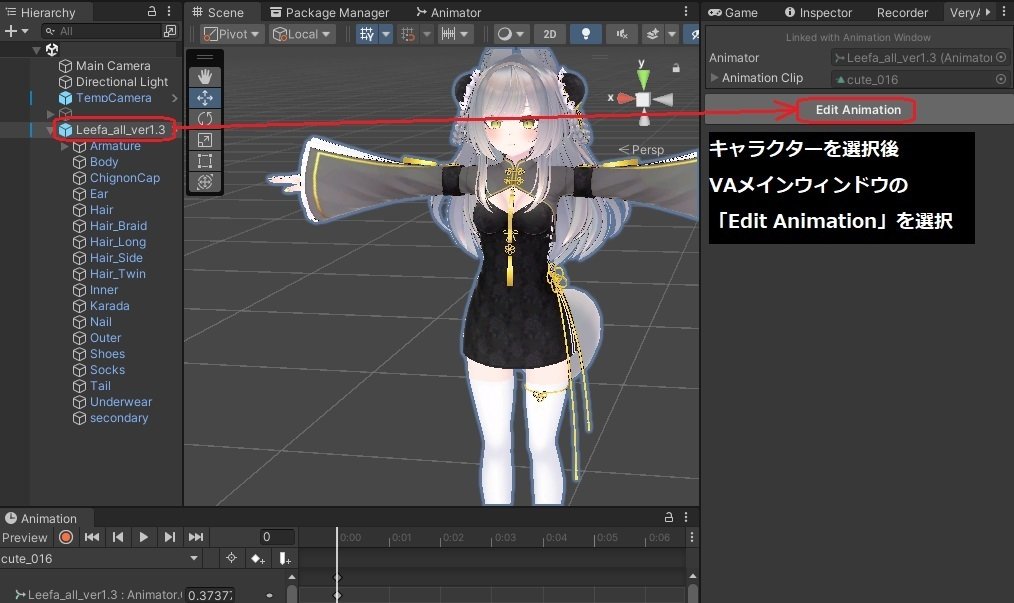Screen dimensions: 1014x603
Task: Collapse Leefa_all_ver1.3 tree node
Action: tap(50, 130)
